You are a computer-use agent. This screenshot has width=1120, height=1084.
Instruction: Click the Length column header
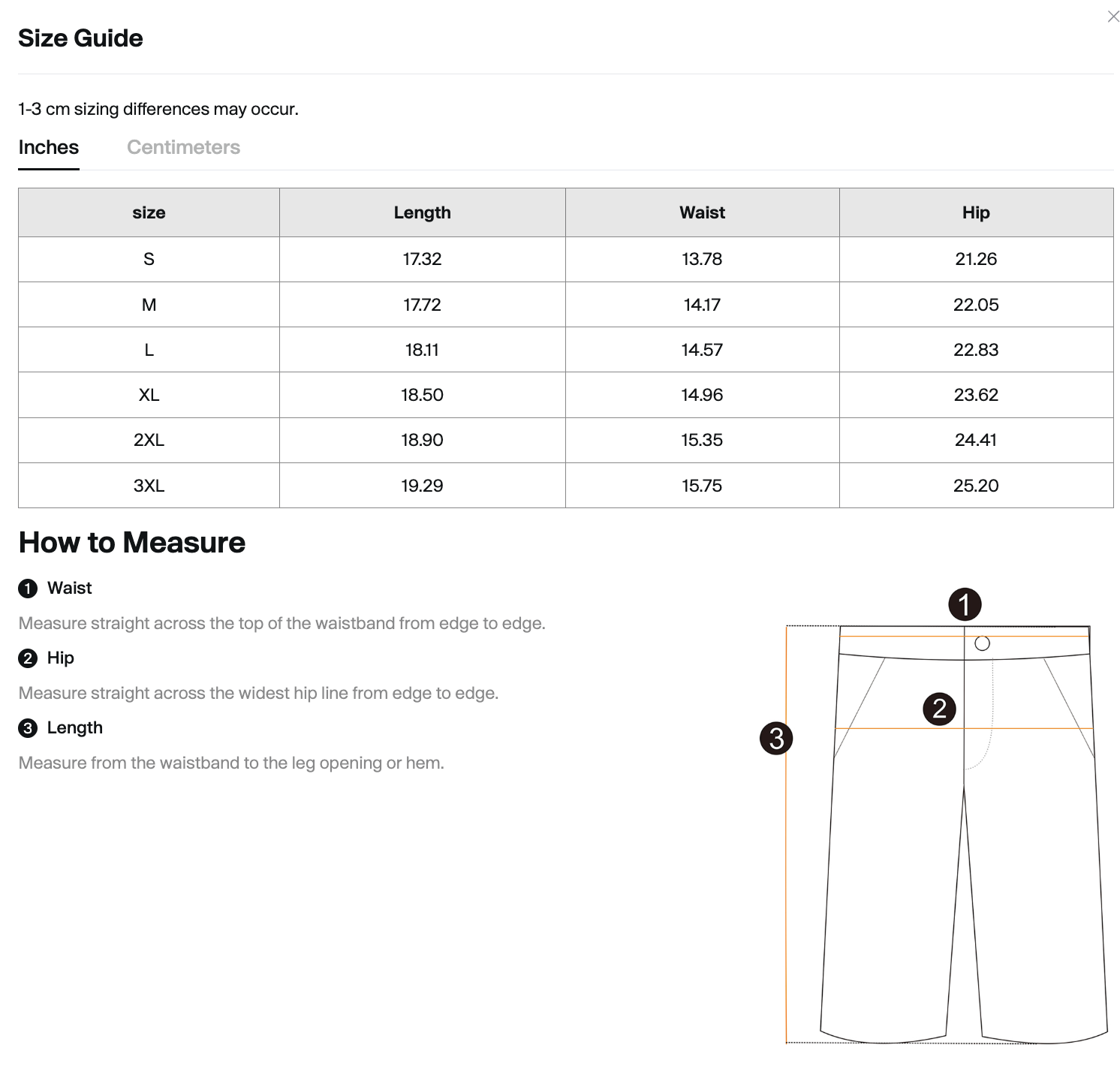(x=422, y=212)
